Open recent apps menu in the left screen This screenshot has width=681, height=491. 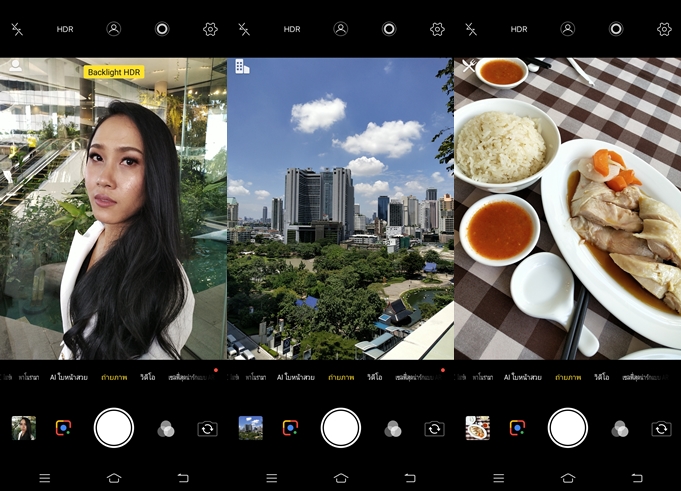tap(45, 477)
